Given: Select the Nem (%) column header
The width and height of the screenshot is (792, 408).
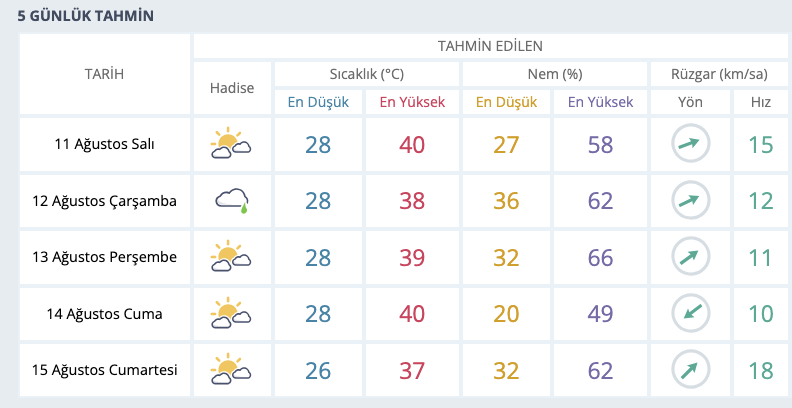Looking at the screenshot, I should pyautogui.click(x=555, y=74).
